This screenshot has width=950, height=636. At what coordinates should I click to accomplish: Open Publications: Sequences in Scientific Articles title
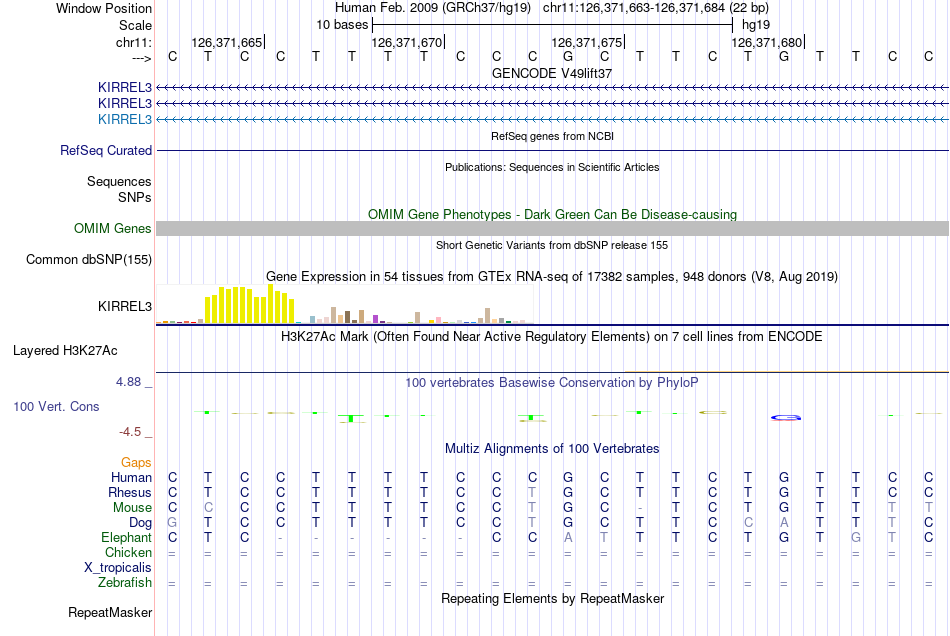(552, 167)
